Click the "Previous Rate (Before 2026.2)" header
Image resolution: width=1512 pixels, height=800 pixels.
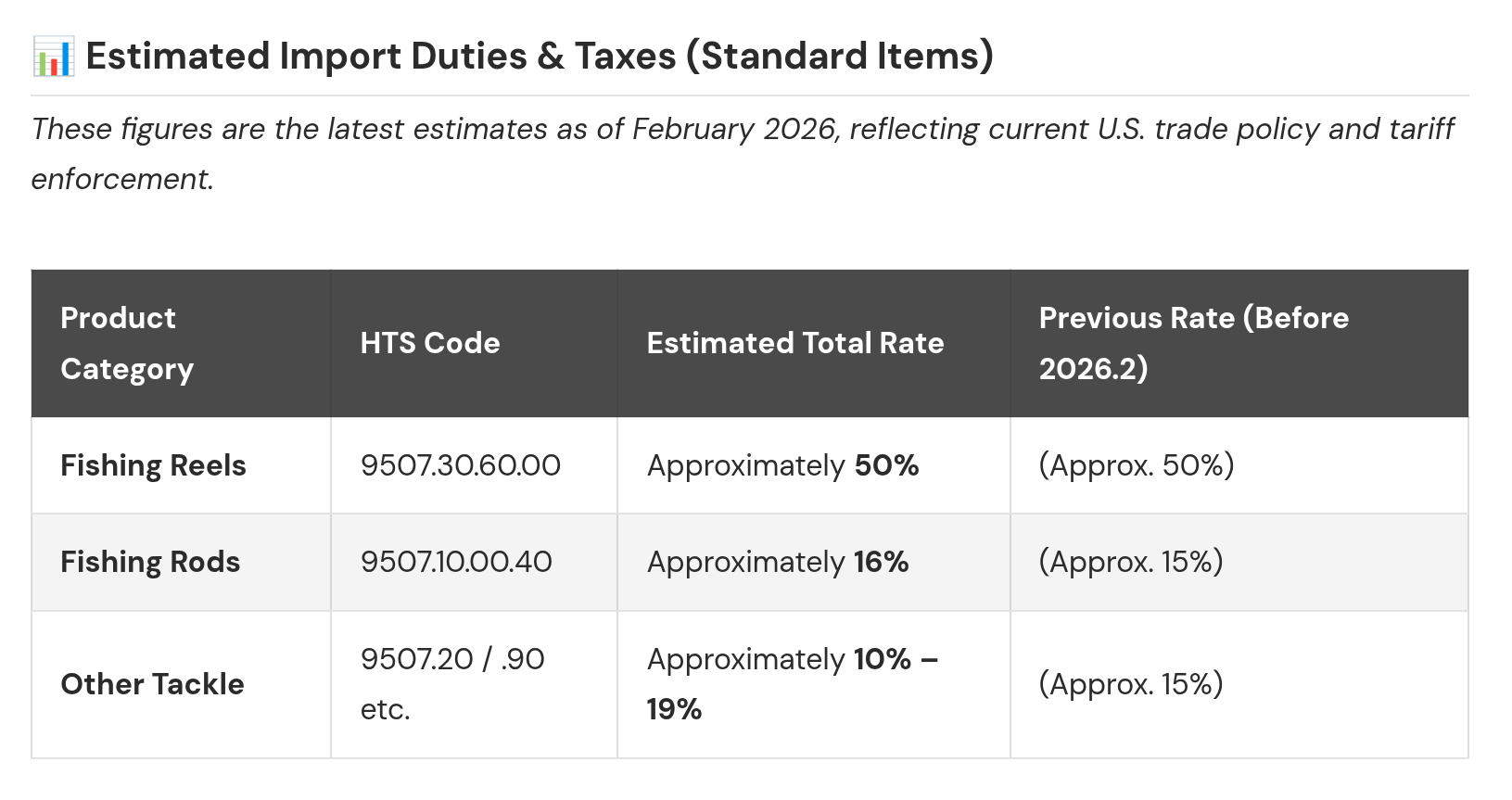point(1193,343)
